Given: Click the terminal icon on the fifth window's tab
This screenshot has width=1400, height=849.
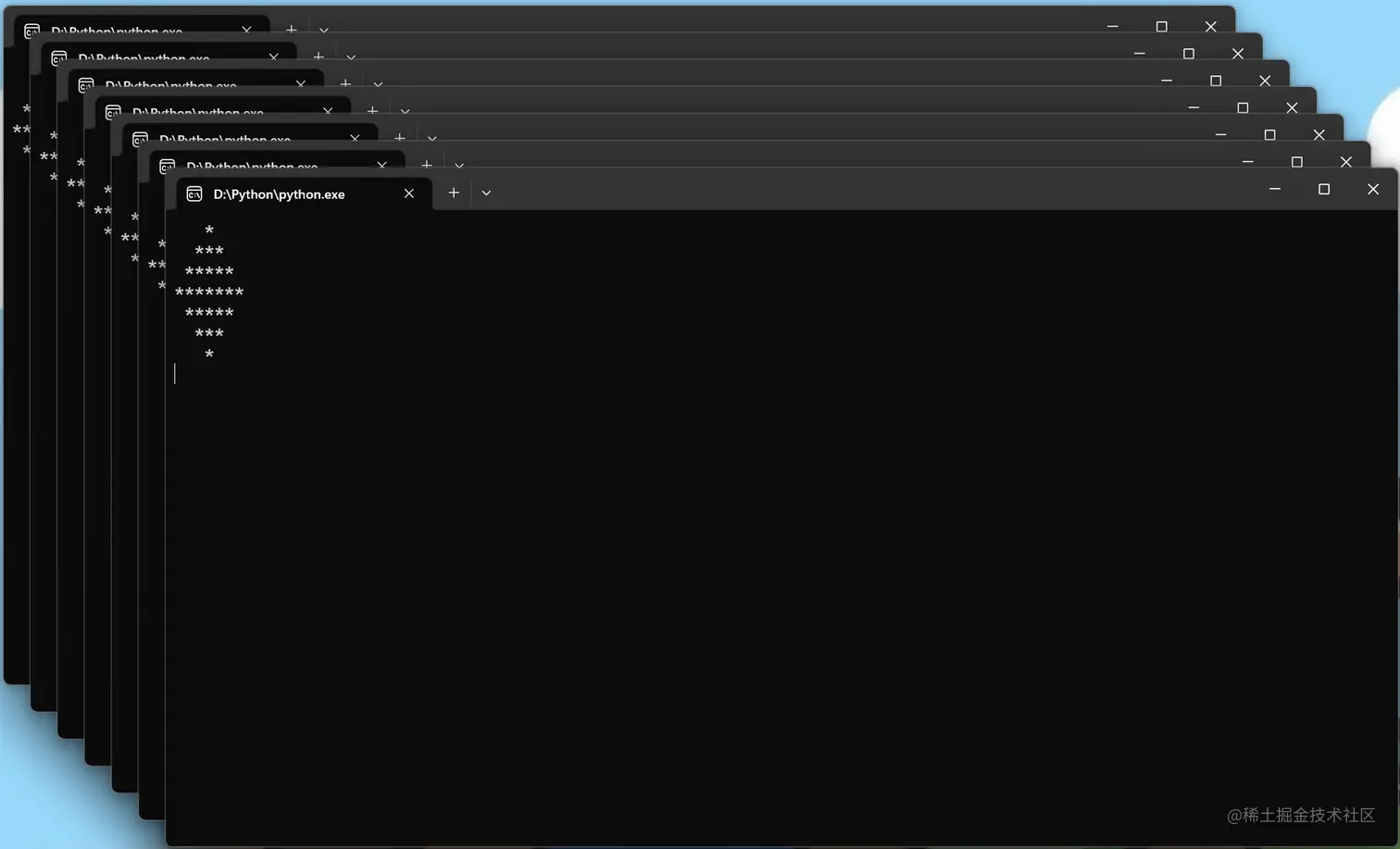Looking at the screenshot, I should click(x=86, y=85).
